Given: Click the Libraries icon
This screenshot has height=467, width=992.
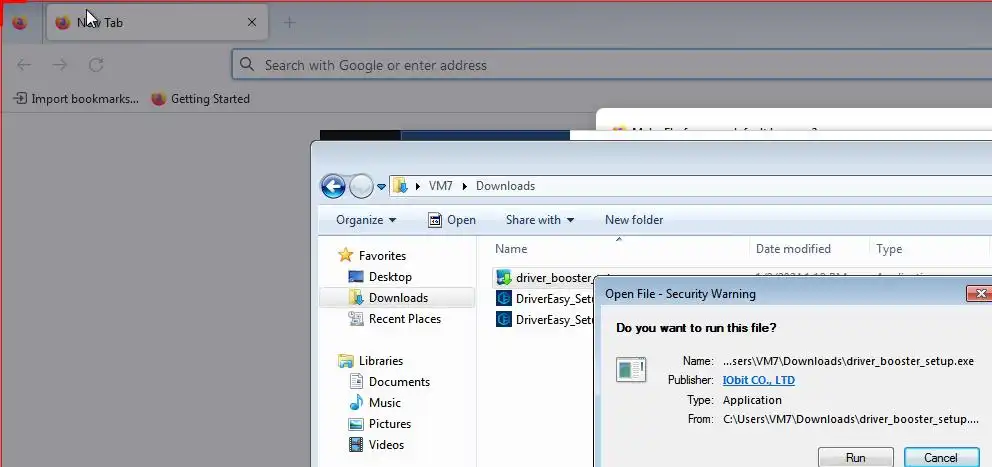Looking at the screenshot, I should click(345, 361).
